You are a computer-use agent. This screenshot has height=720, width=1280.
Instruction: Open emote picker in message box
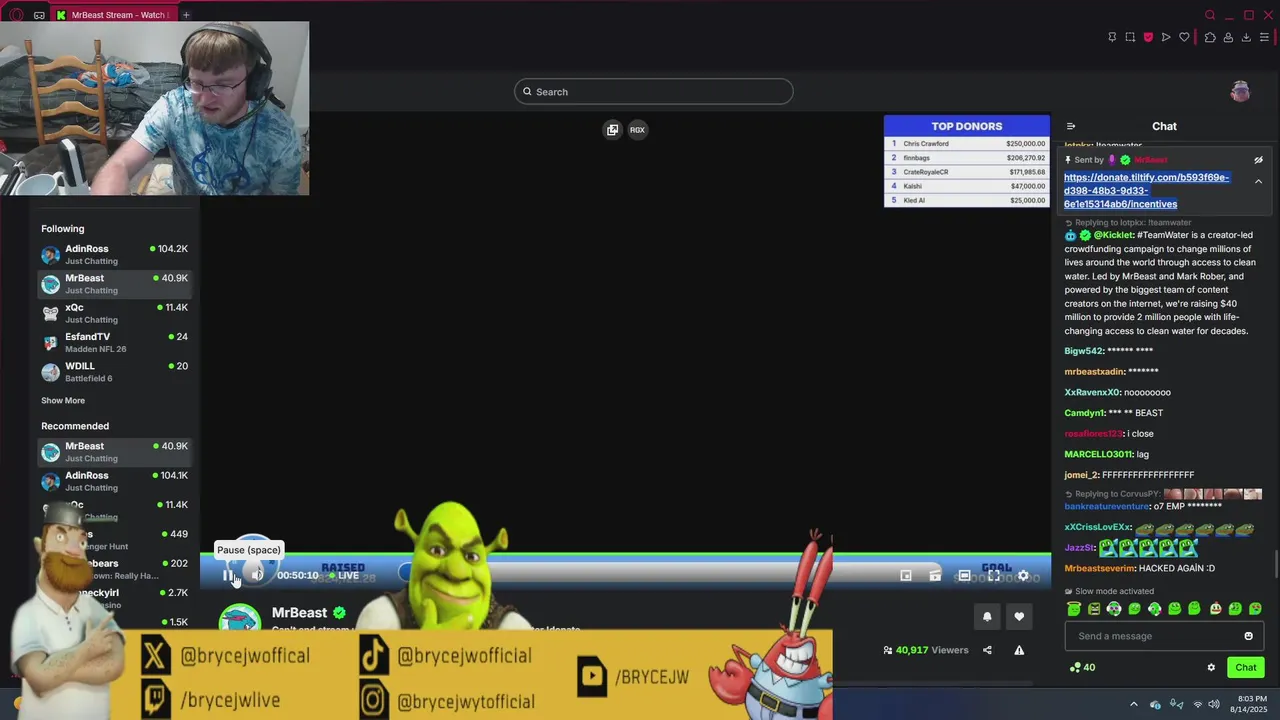1248,636
